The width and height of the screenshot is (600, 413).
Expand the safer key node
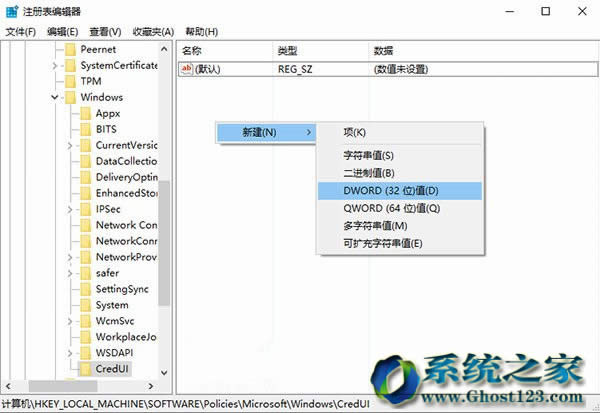click(70, 273)
